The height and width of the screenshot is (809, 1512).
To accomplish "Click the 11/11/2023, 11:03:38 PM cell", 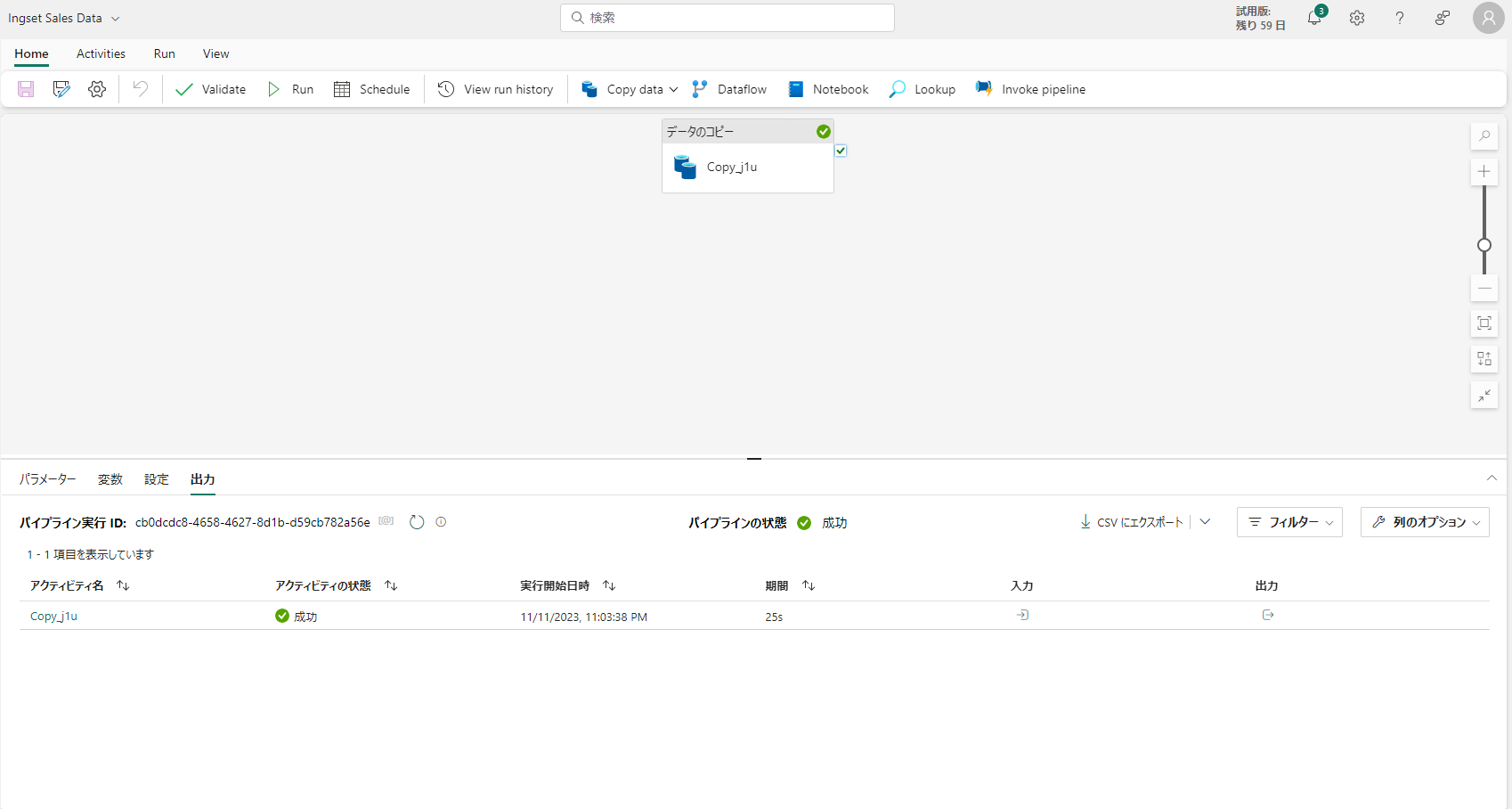I will 584,617.
